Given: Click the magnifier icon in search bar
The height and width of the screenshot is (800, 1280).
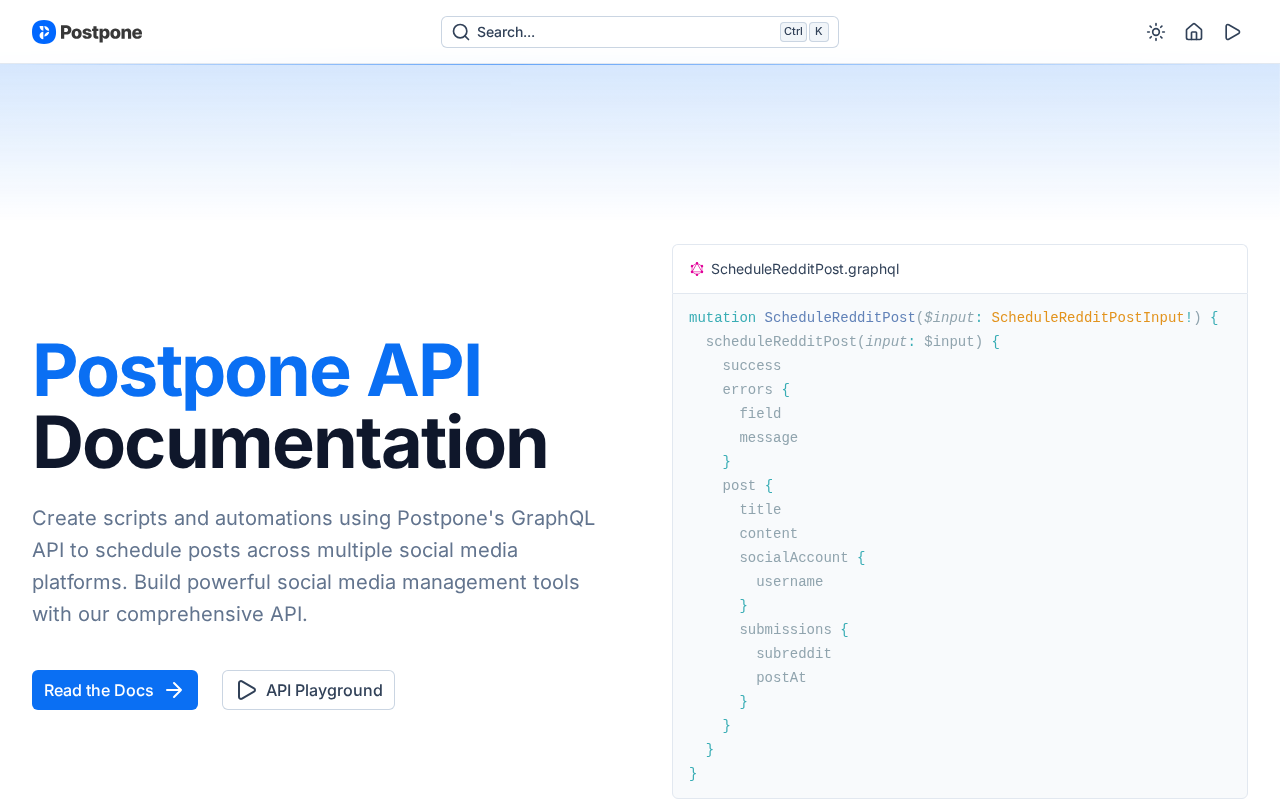Looking at the screenshot, I should 461,32.
